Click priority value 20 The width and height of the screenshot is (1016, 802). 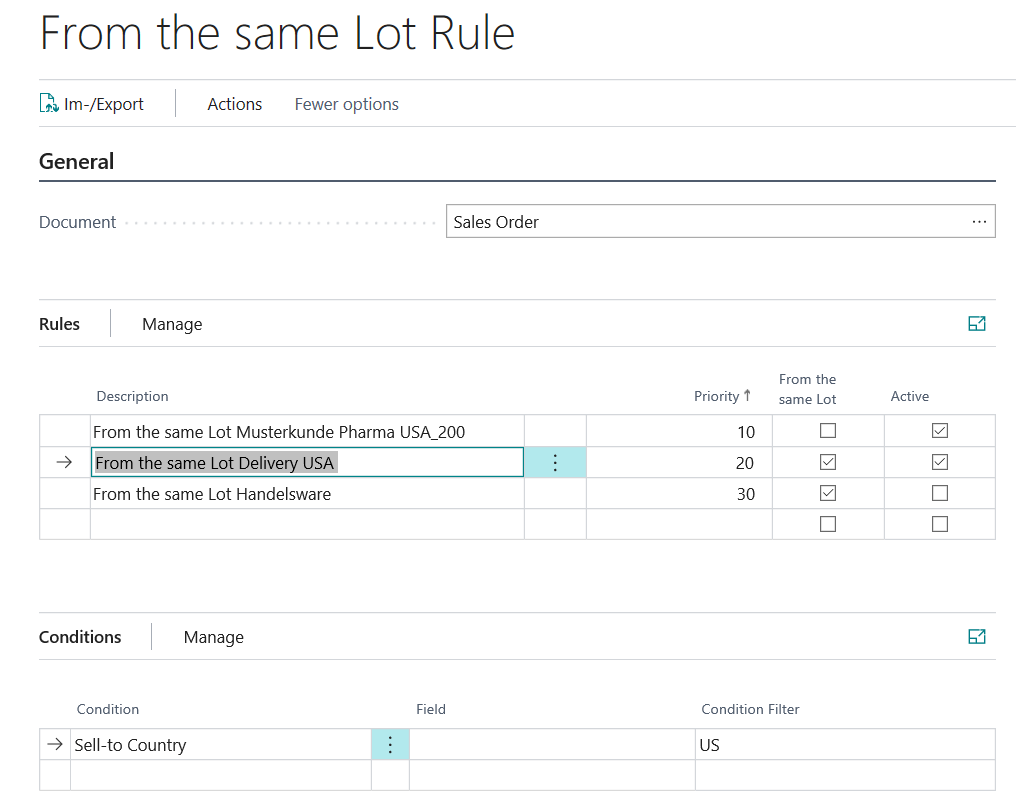[x=745, y=463]
